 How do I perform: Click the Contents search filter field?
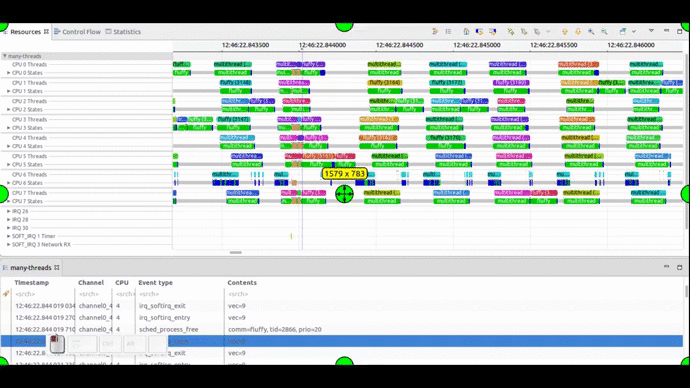click(453, 294)
